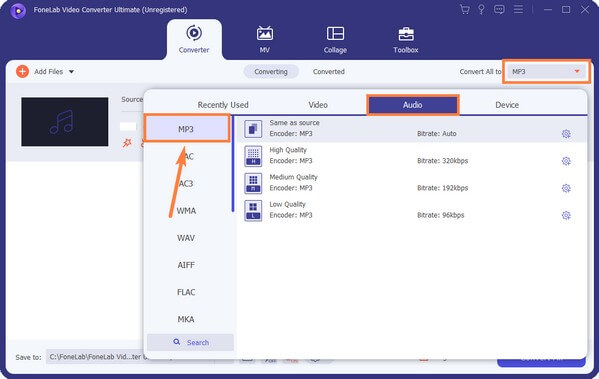Image resolution: width=599 pixels, height=379 pixels.
Task: Open the MV tab
Action: point(264,39)
